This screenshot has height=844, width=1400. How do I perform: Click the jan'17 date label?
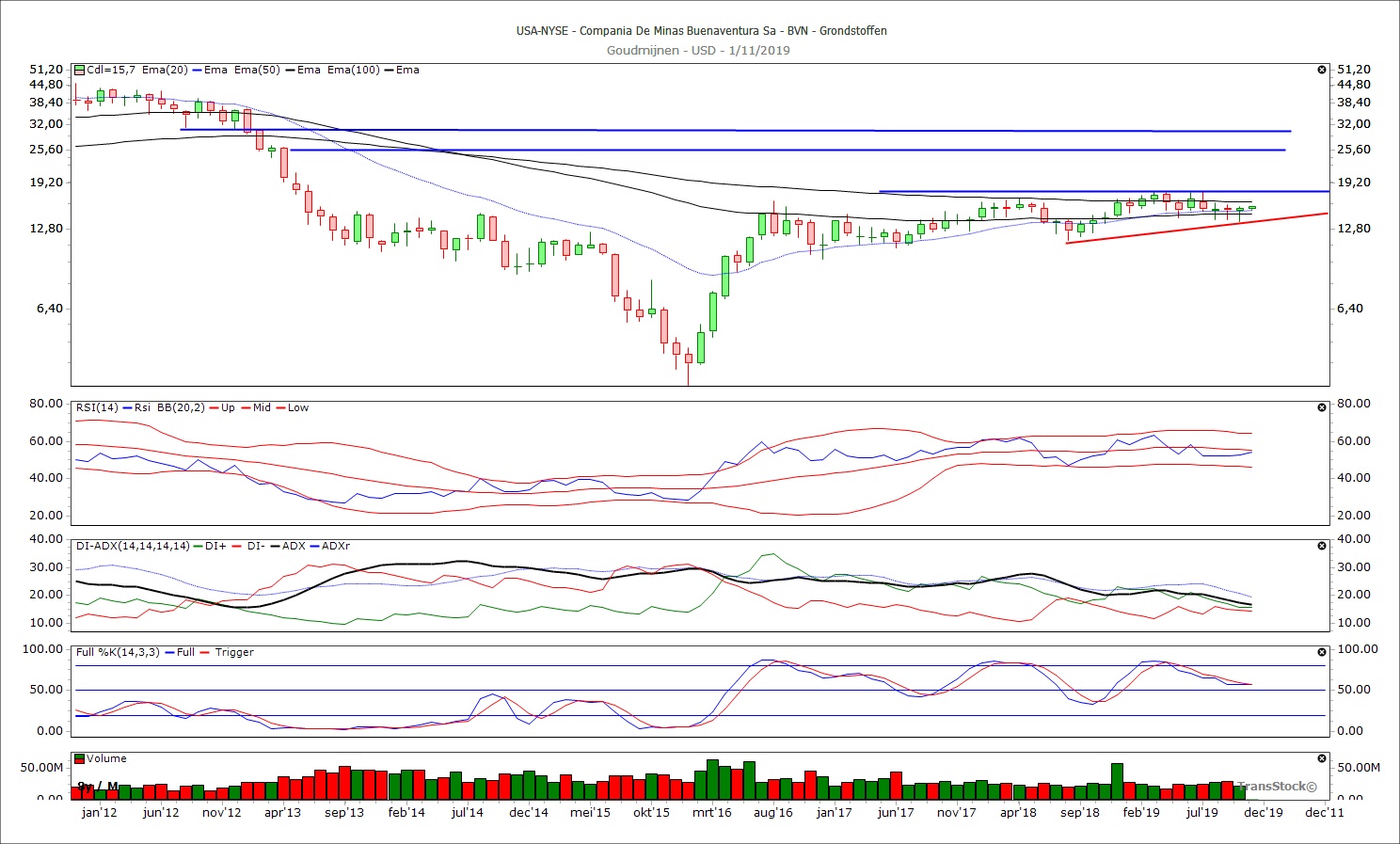(835, 813)
